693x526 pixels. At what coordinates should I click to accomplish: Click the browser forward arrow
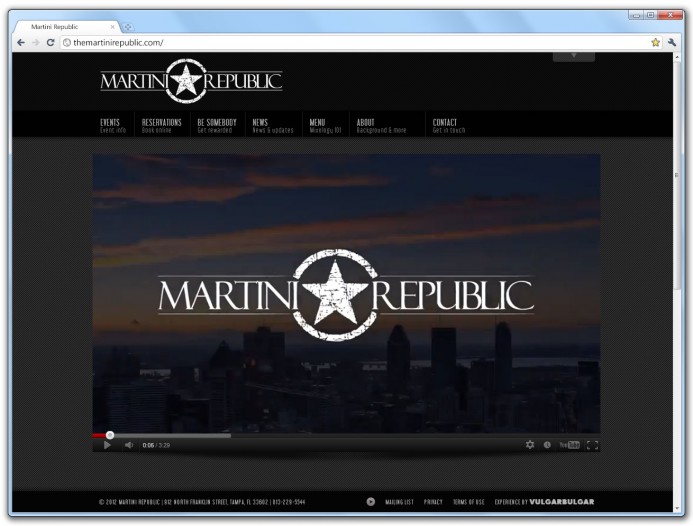click(36, 42)
